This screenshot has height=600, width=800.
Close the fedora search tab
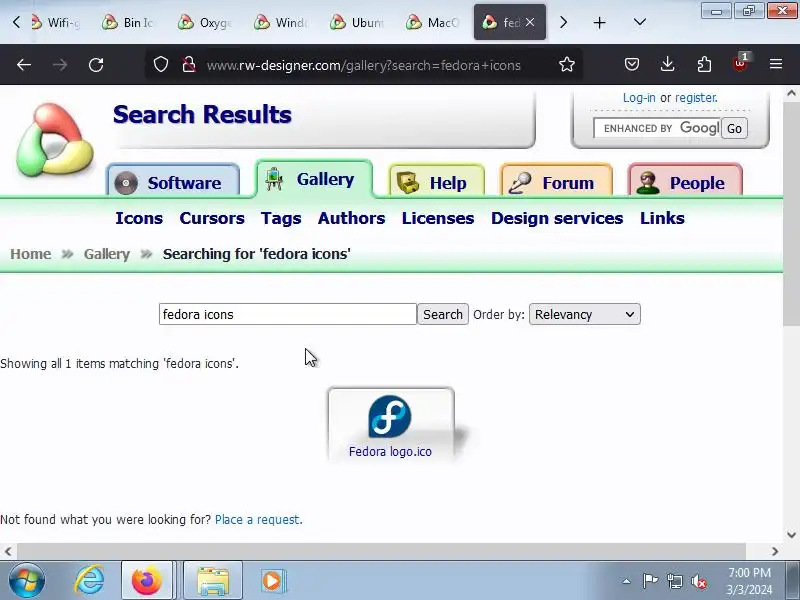530,22
